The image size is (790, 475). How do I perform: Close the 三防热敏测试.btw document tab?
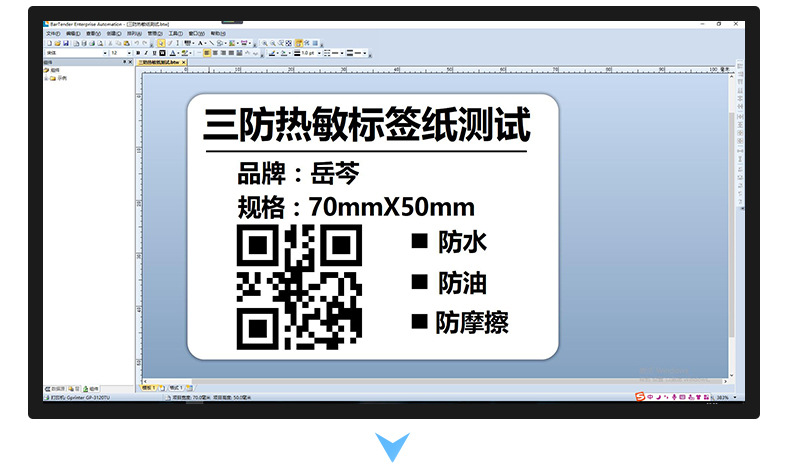183,62
